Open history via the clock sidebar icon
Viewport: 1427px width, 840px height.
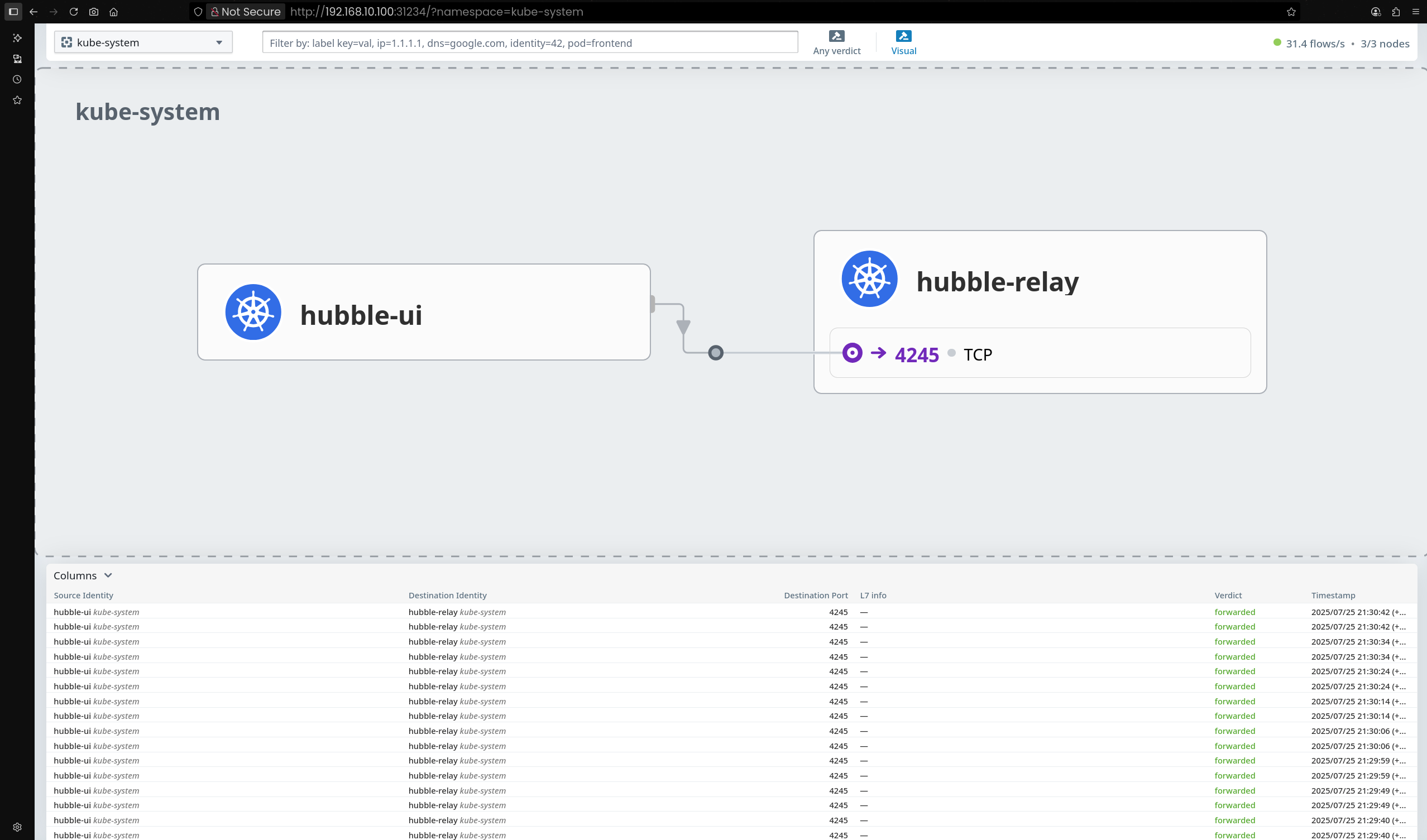[x=17, y=79]
